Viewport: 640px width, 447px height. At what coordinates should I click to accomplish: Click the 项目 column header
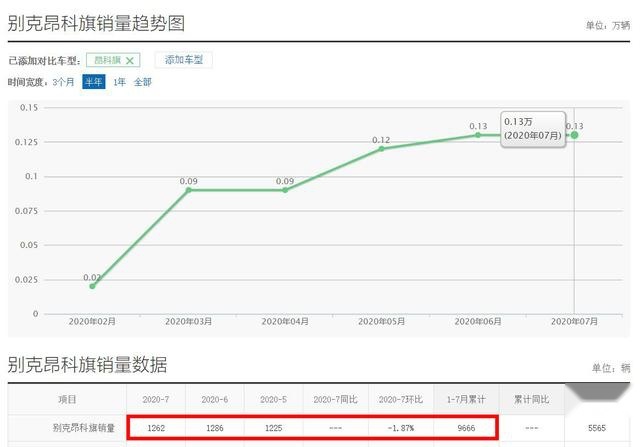[67, 400]
